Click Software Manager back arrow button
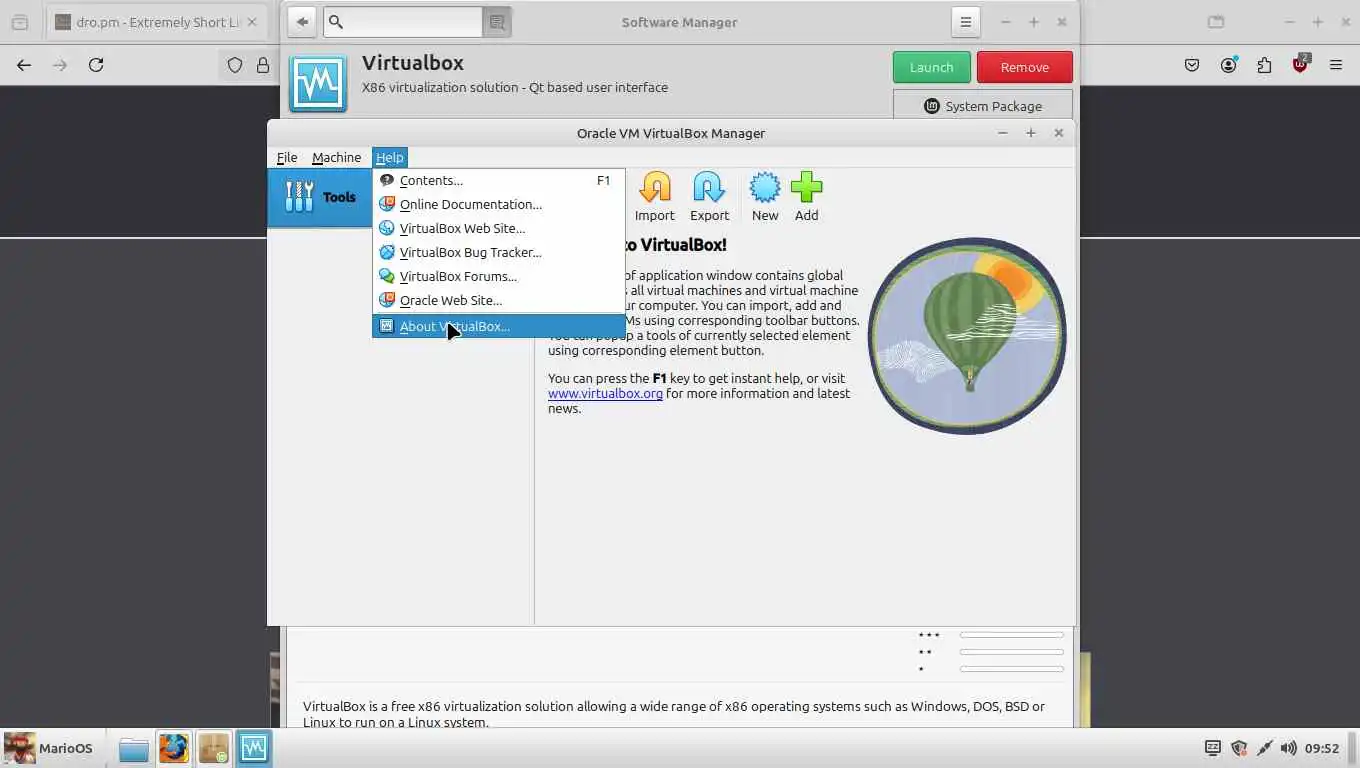 pos(302,22)
